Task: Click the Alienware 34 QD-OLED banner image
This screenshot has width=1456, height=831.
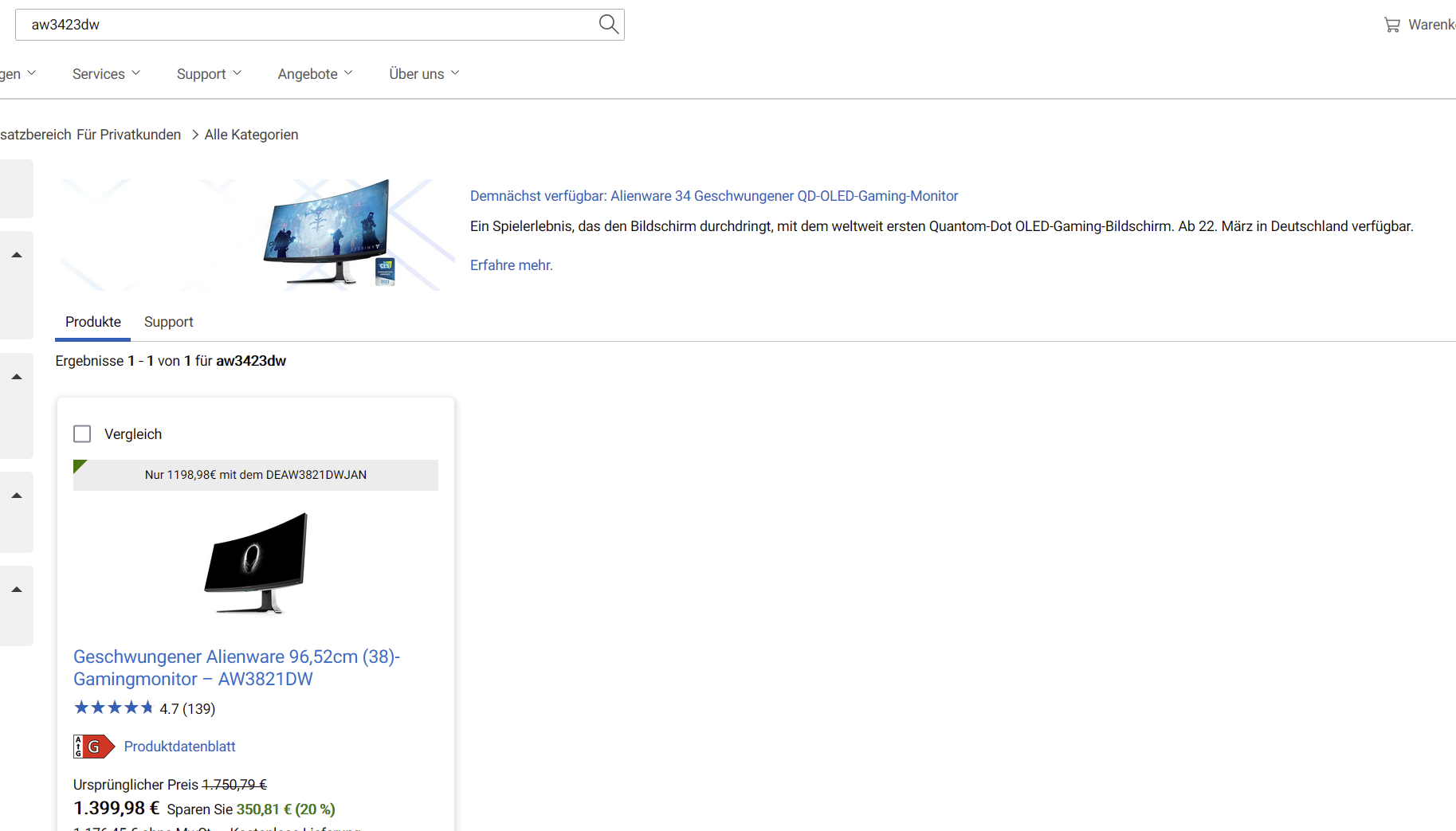Action: click(257, 234)
